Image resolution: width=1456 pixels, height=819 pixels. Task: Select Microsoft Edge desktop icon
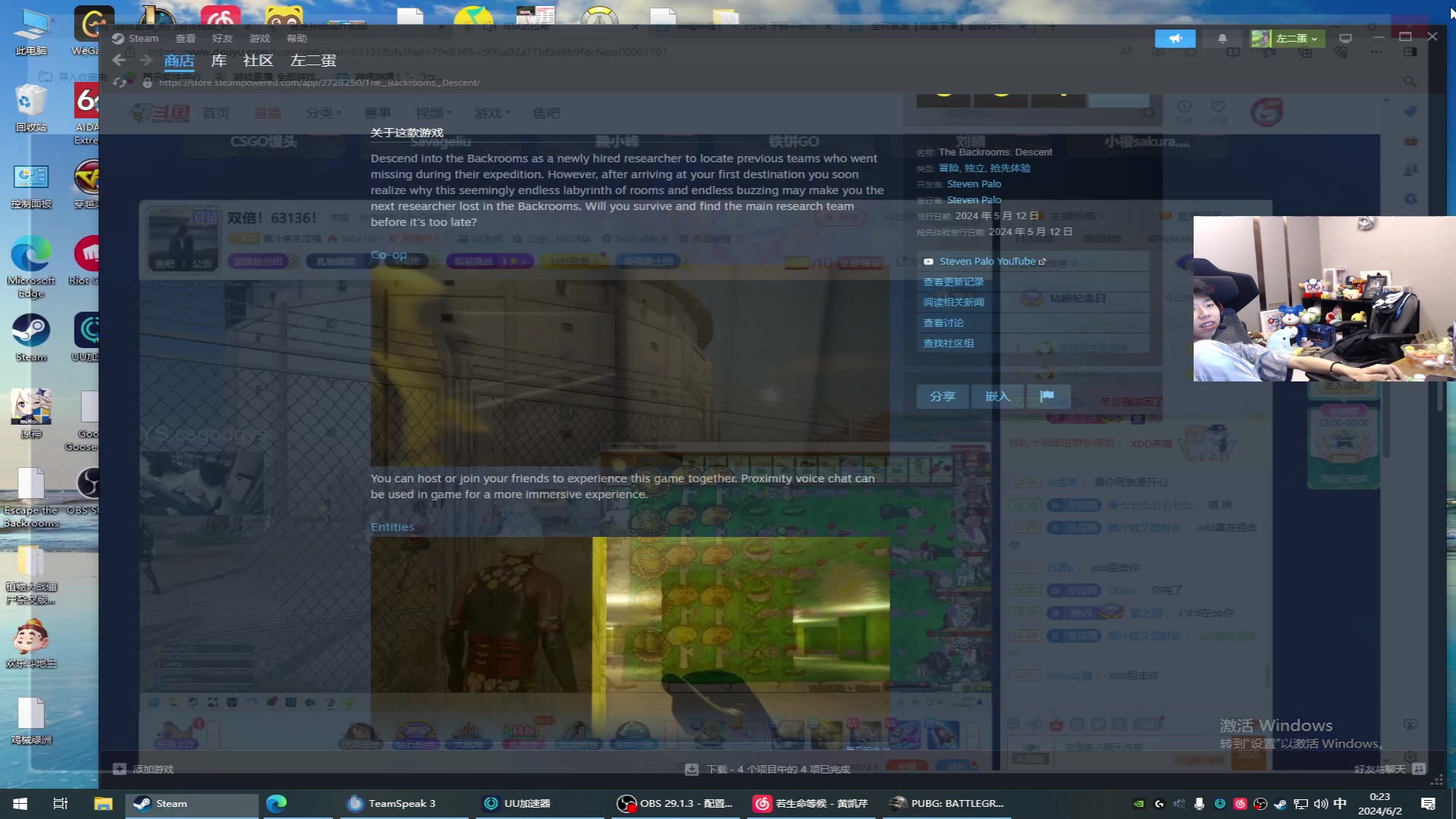[x=31, y=267]
